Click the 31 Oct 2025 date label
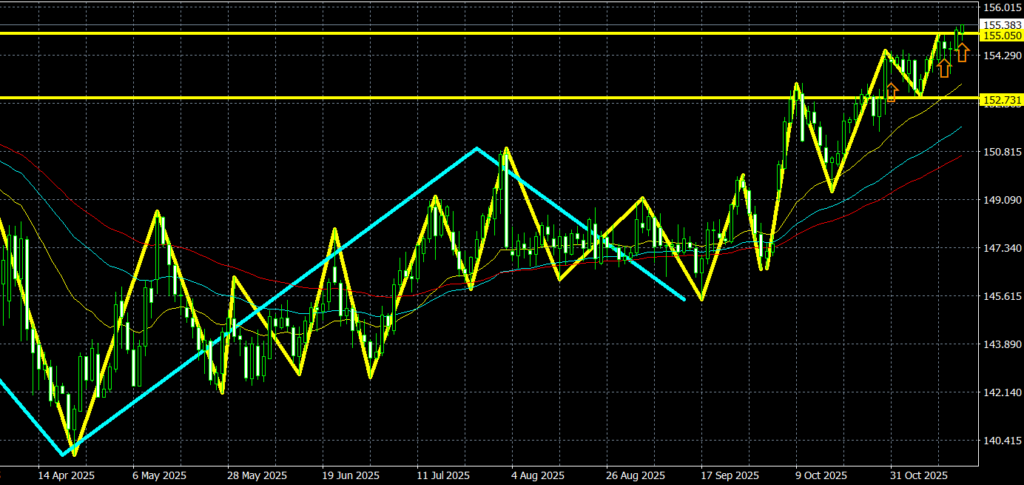 (x=918, y=475)
